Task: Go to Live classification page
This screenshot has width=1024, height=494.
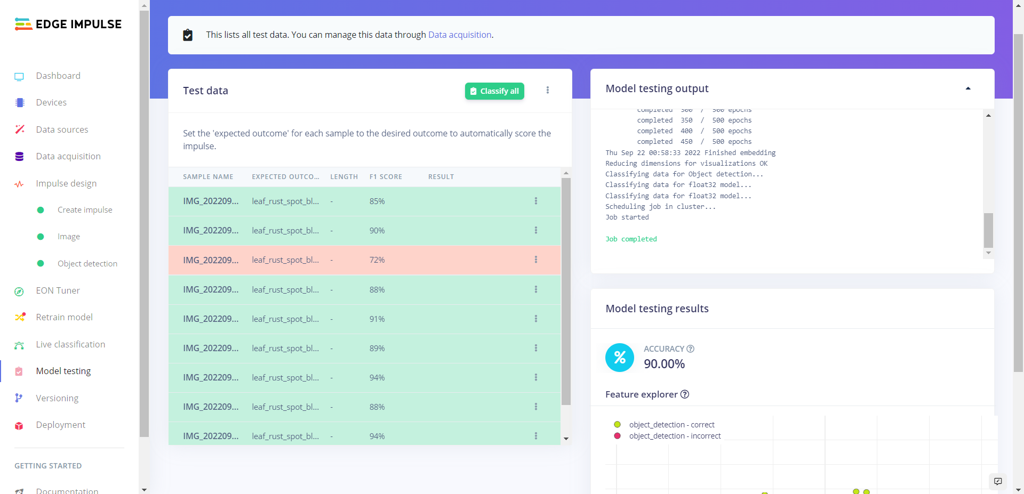Action: [x=70, y=344]
